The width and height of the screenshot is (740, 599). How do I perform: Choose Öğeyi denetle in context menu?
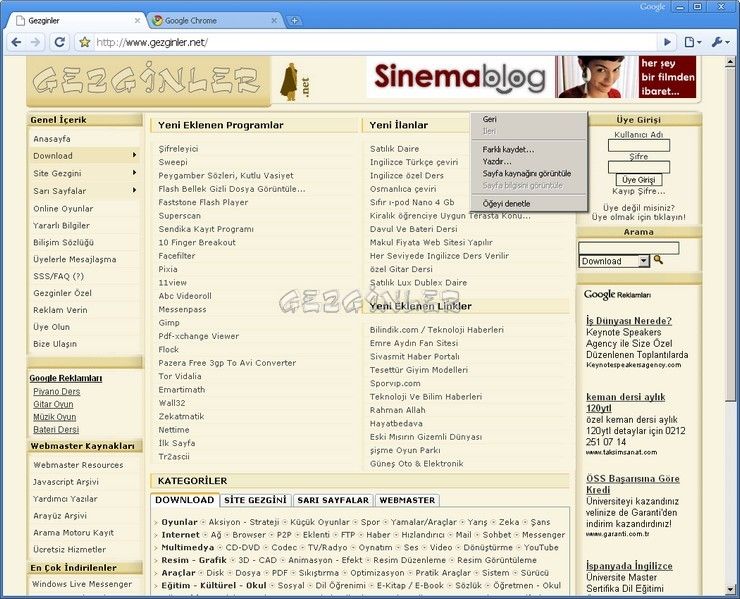[x=529, y=204]
